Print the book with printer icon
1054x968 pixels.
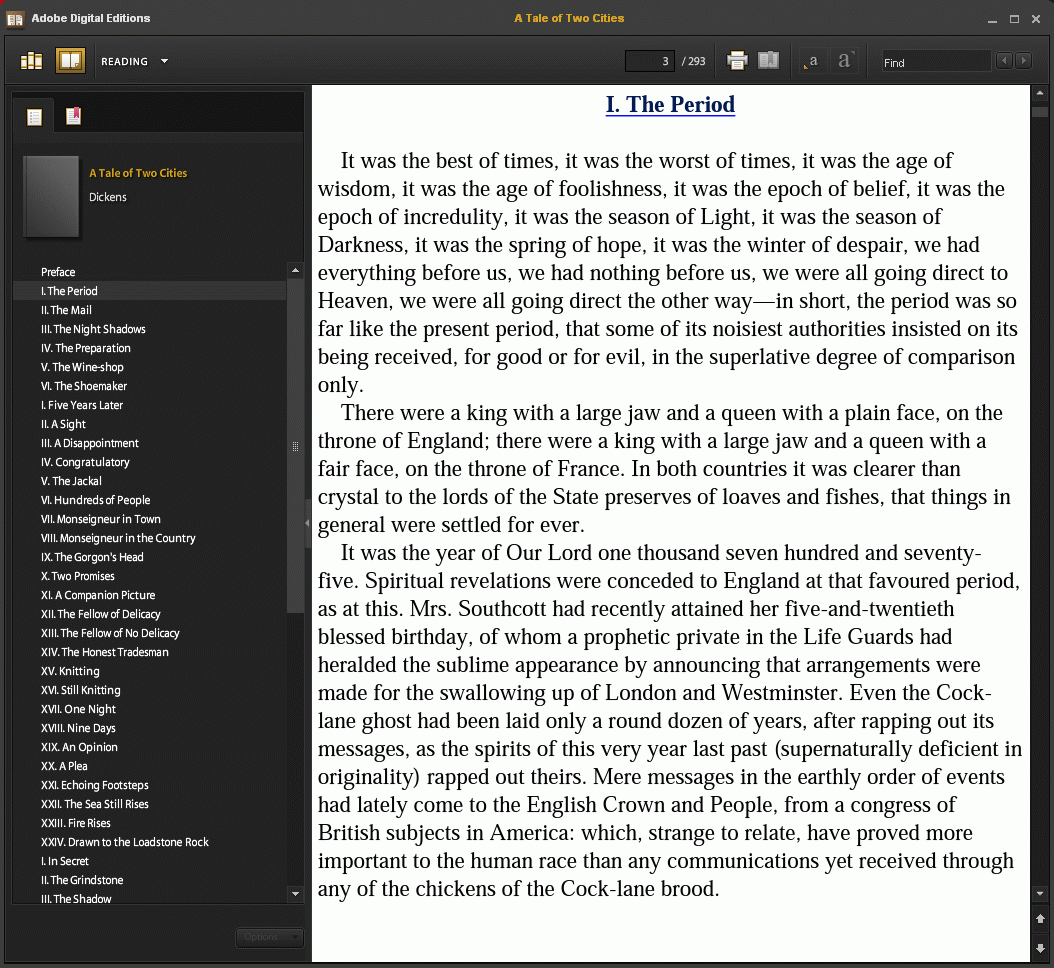(737, 61)
